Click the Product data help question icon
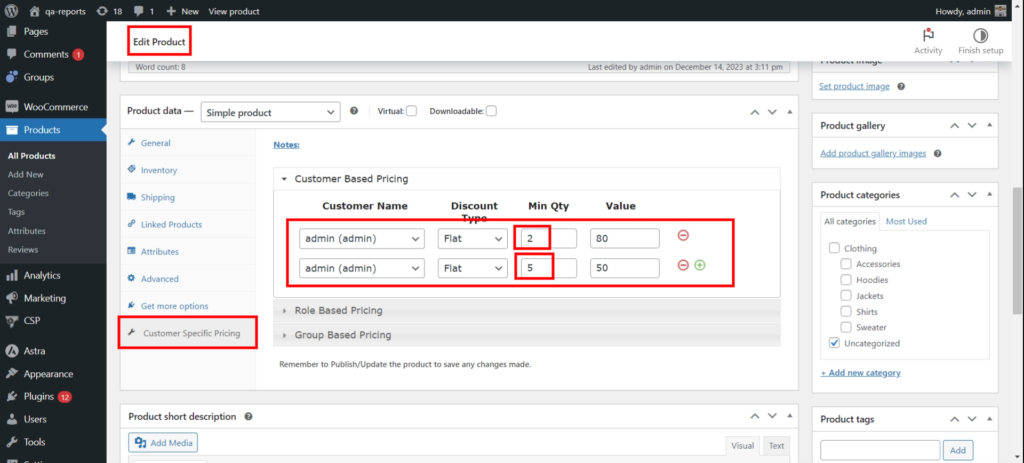This screenshot has height=463, width=1024. click(354, 112)
